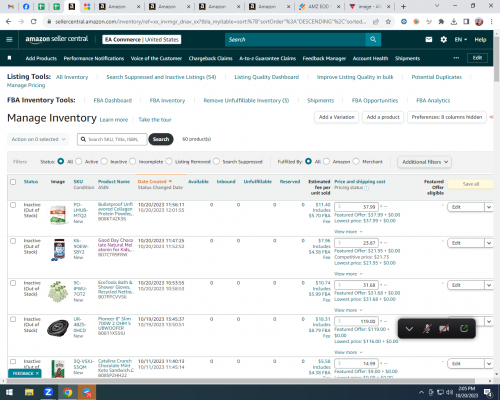Tick checkbox for Pioneer Subwoofer row

click(x=13, y=319)
